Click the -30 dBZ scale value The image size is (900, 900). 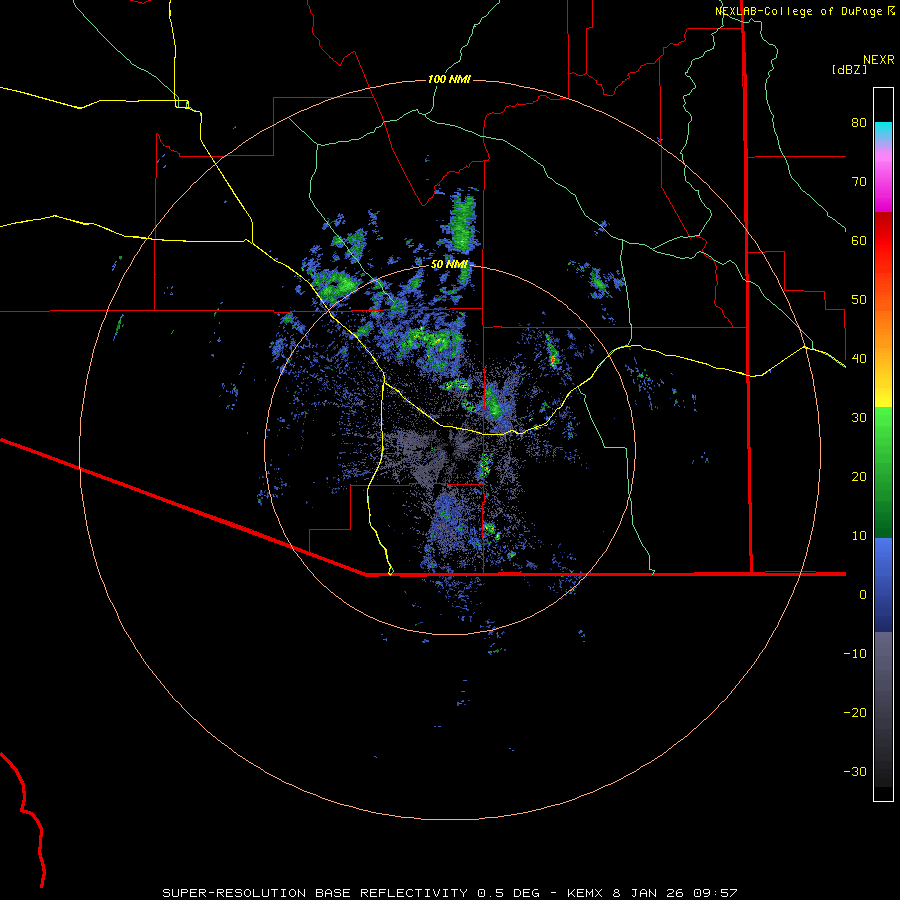[x=855, y=771]
